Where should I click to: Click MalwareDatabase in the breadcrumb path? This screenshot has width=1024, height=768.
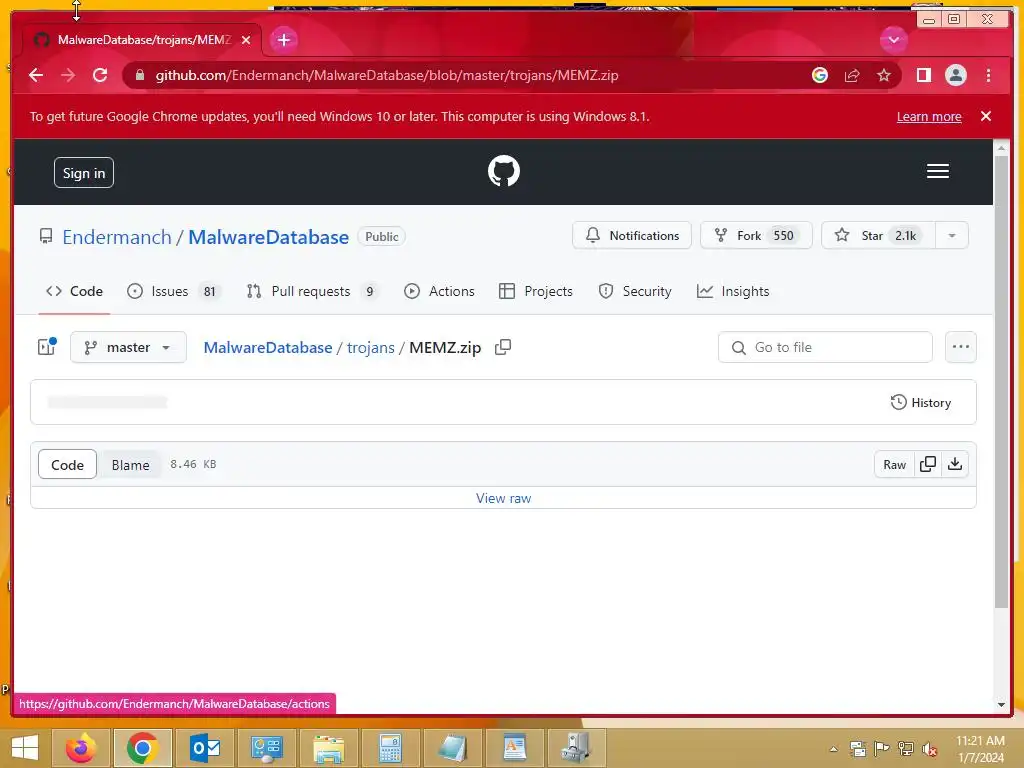pos(268,347)
